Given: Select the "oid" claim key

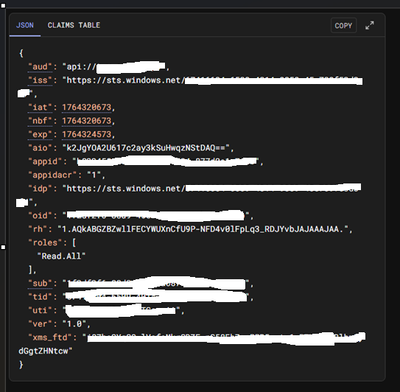Looking at the screenshot, I should click(x=40, y=216).
